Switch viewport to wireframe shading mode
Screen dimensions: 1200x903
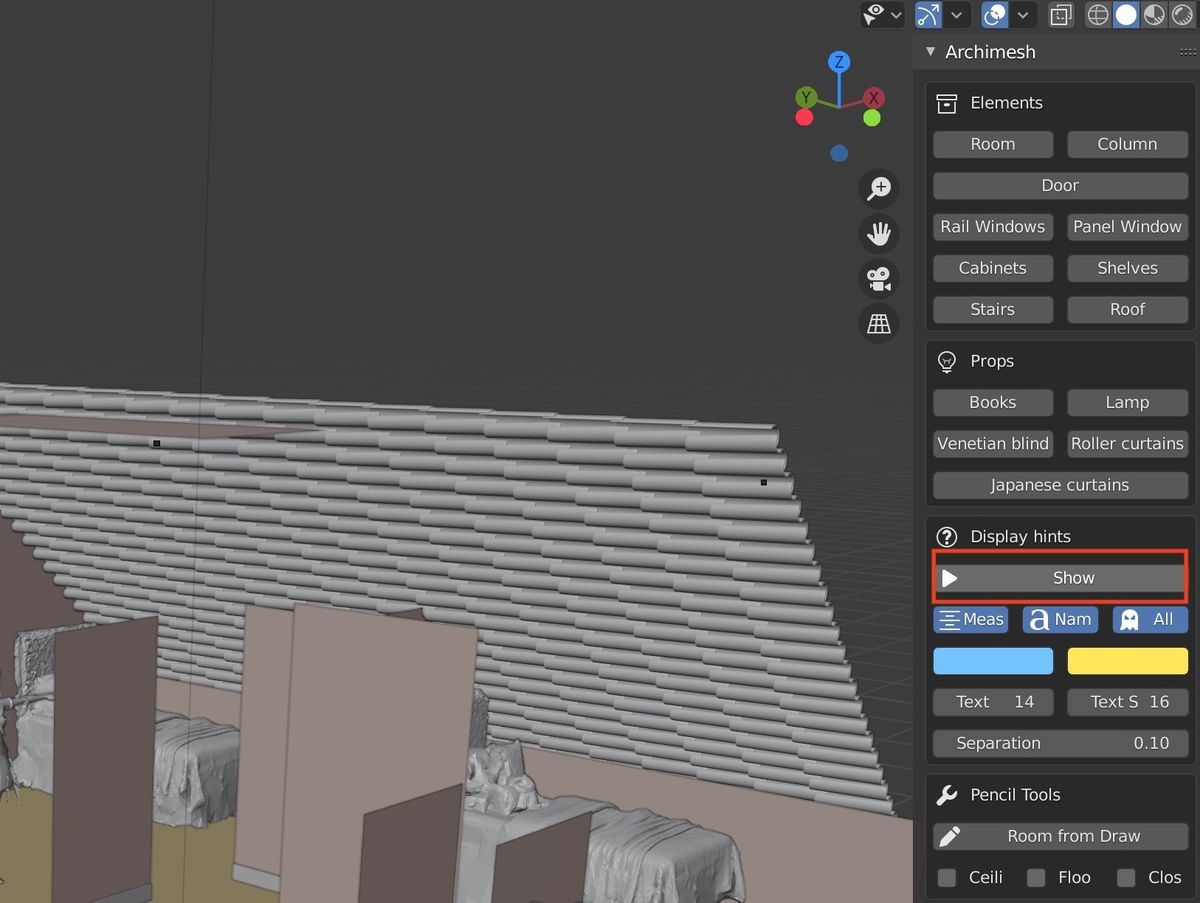tap(1097, 15)
